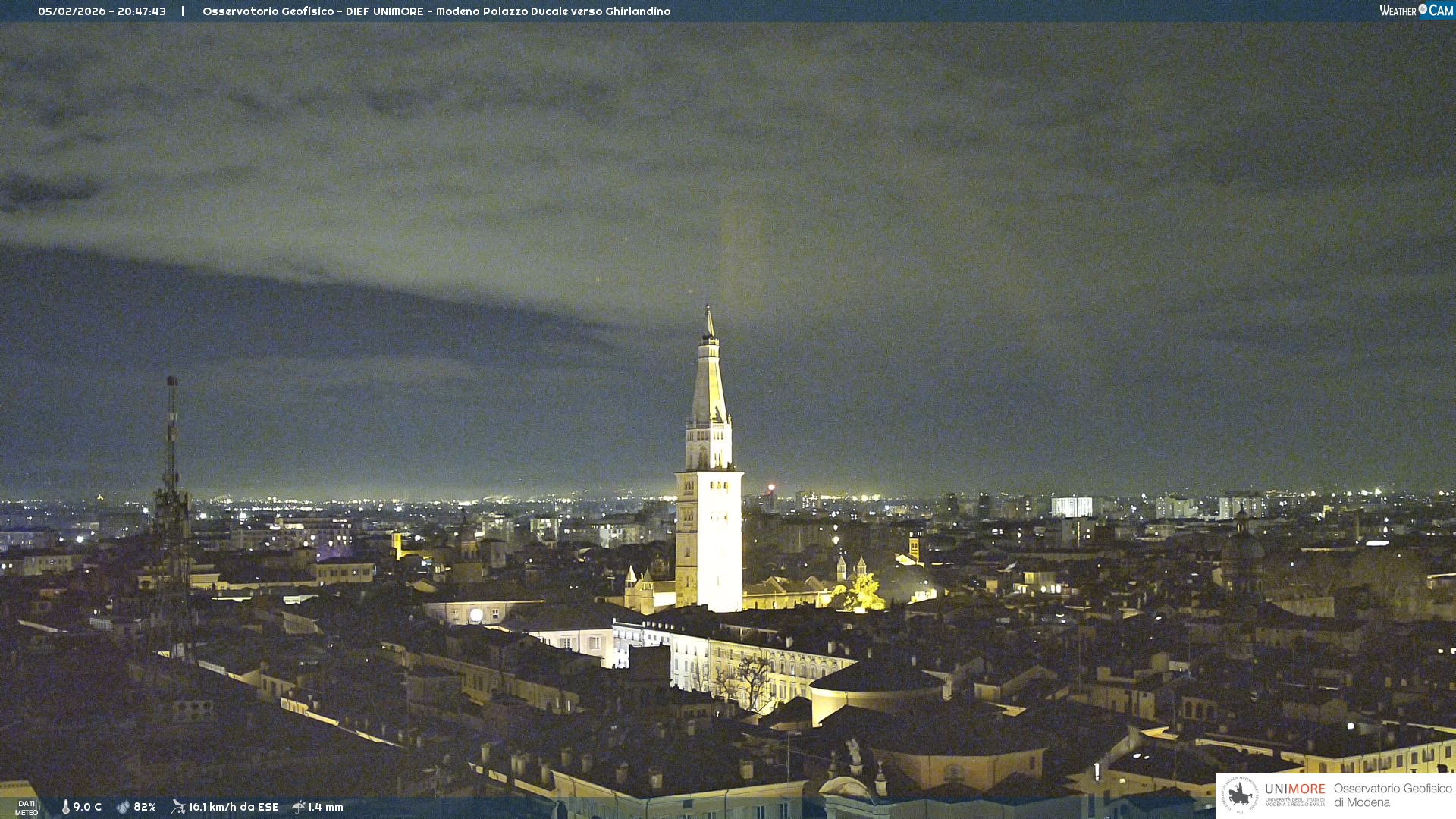The image size is (1456, 819).
Task: Click the wind anemometer icon
Action: pos(178,807)
